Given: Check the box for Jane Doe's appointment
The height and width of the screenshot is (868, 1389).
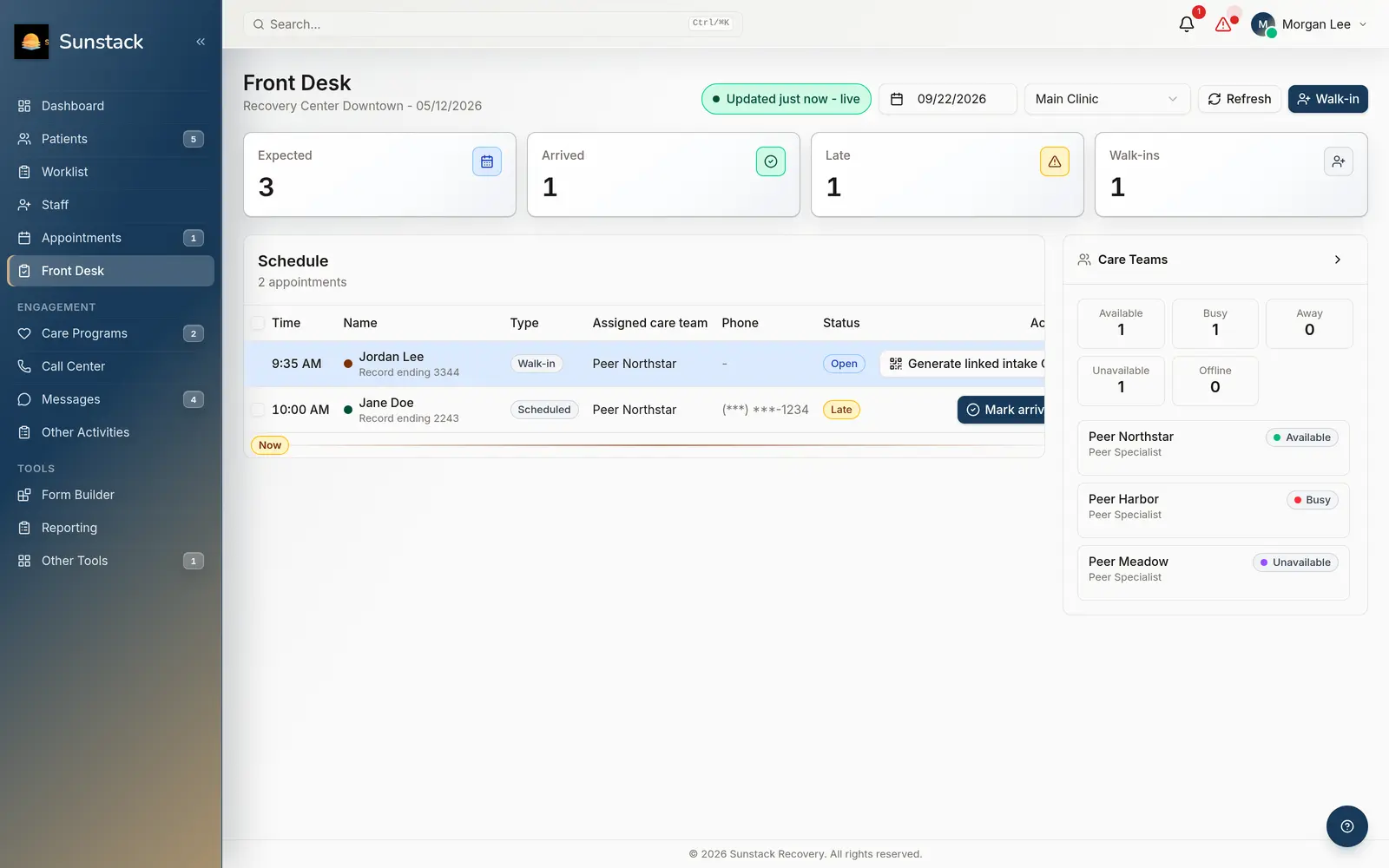Looking at the screenshot, I should tap(258, 410).
